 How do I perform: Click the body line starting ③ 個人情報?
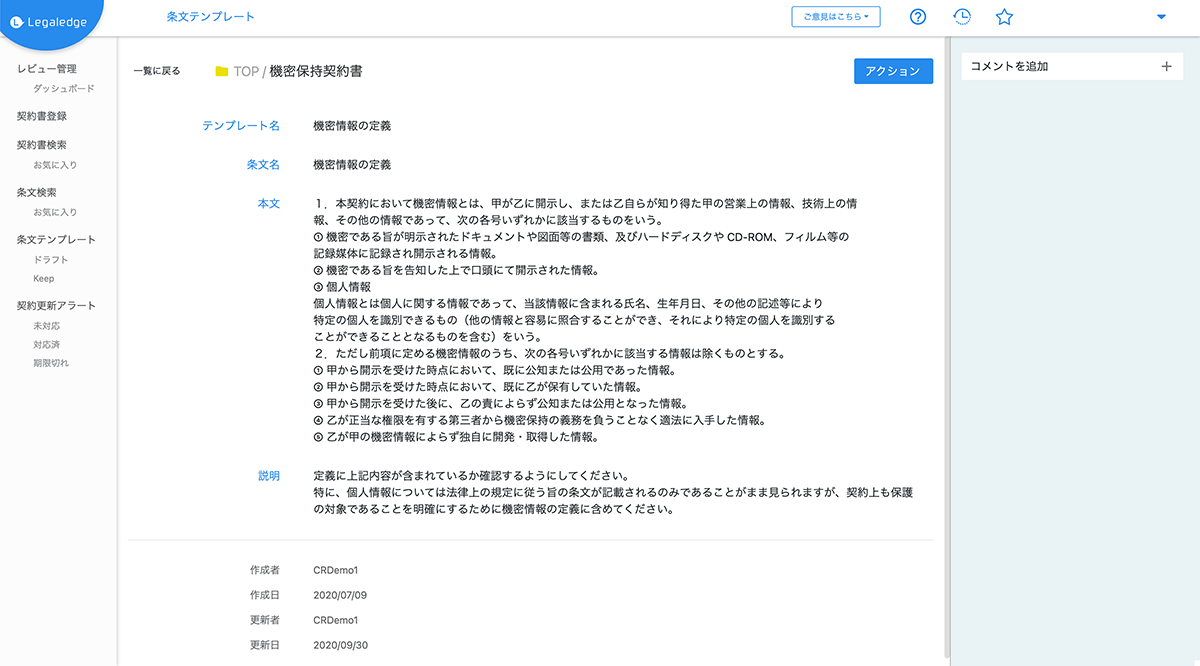click(x=343, y=287)
